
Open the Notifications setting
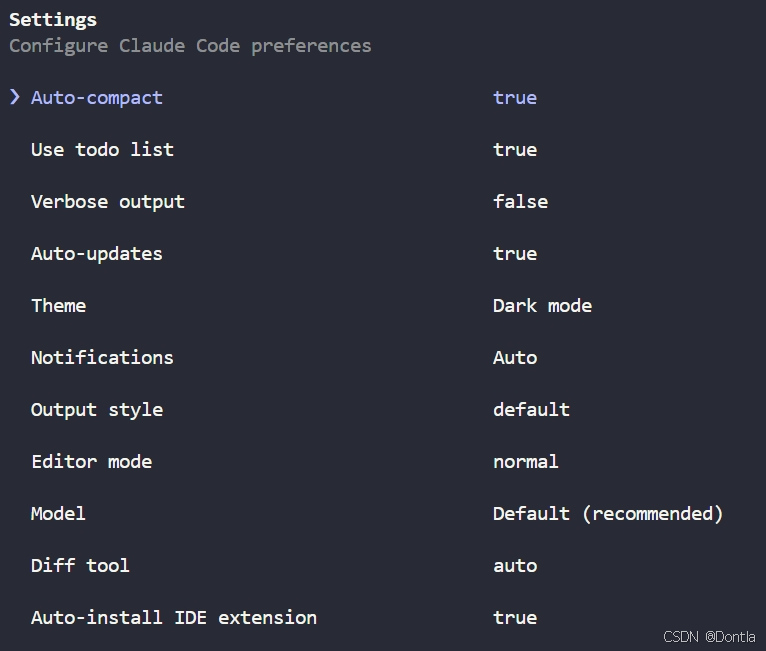[x=102, y=357]
